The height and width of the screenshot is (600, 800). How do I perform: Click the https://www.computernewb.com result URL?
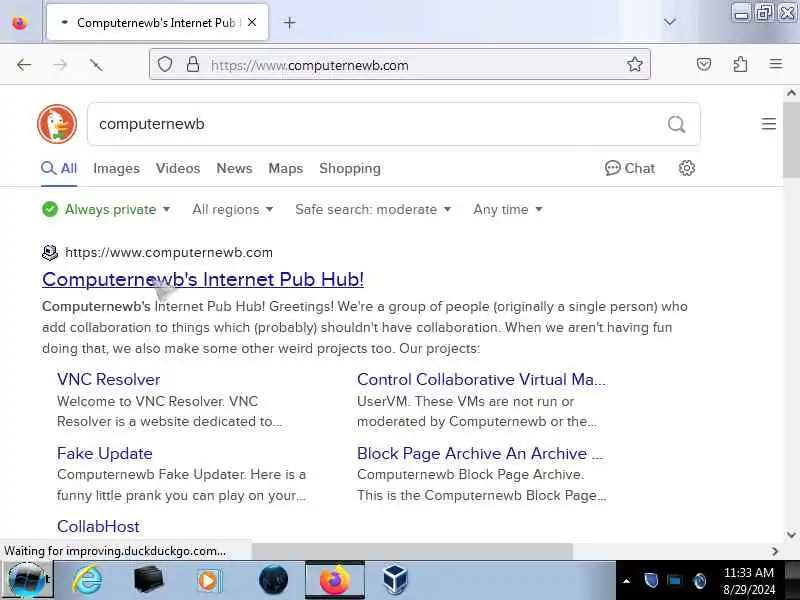pos(169,253)
